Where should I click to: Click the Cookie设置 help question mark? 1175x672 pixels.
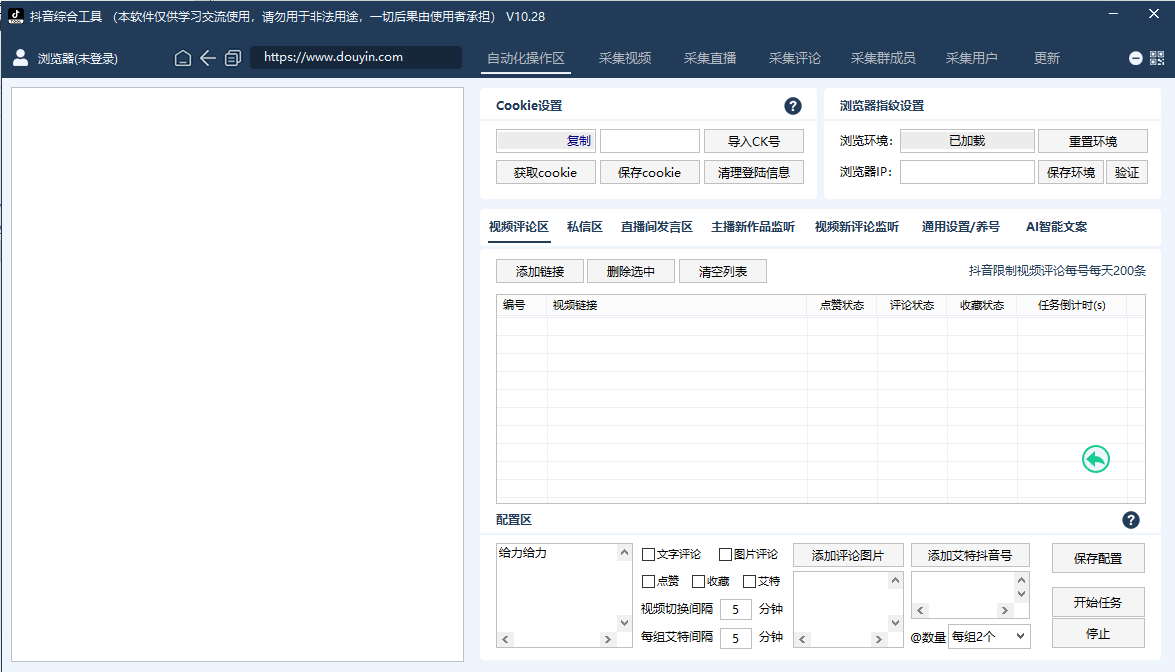[x=793, y=106]
